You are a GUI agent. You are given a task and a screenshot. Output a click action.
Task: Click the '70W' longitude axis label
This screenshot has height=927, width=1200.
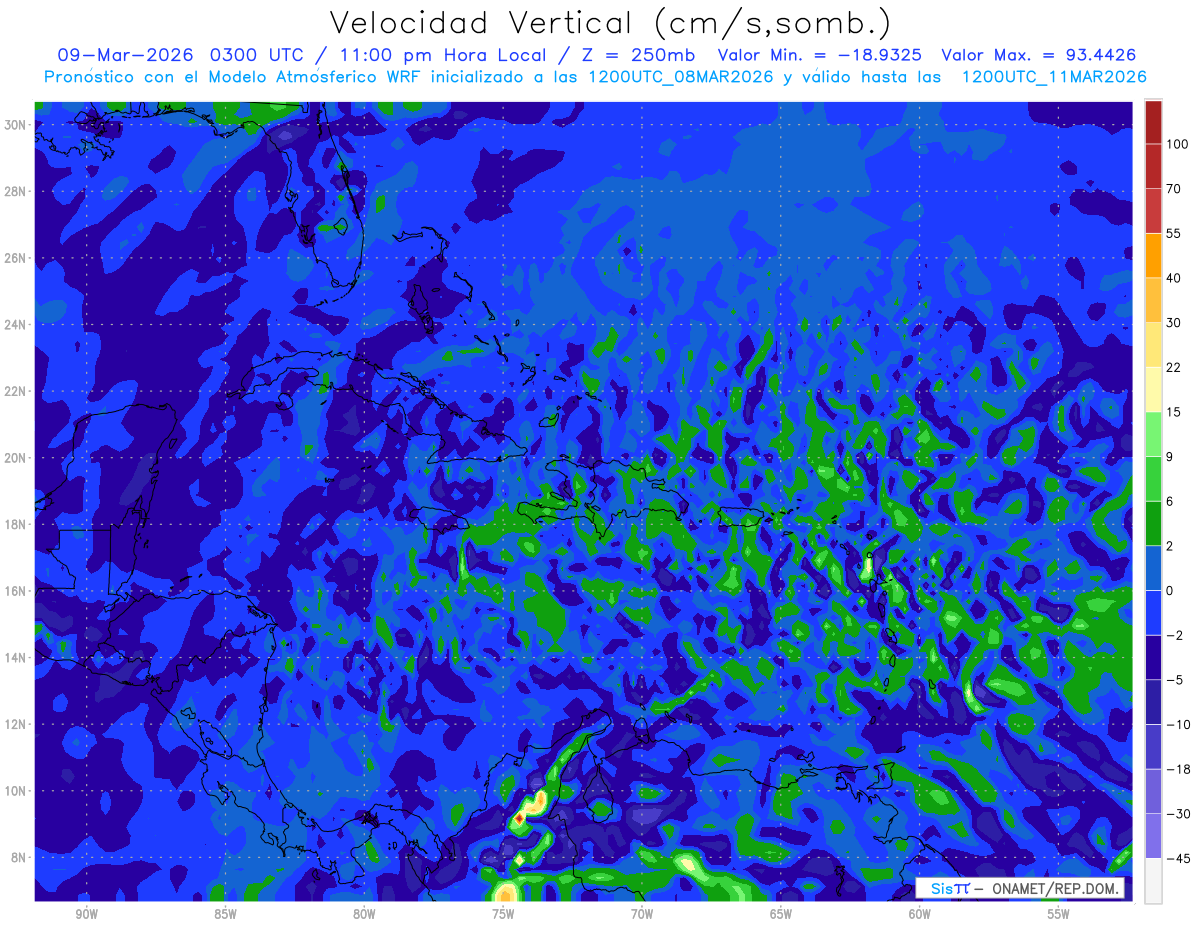[642, 914]
